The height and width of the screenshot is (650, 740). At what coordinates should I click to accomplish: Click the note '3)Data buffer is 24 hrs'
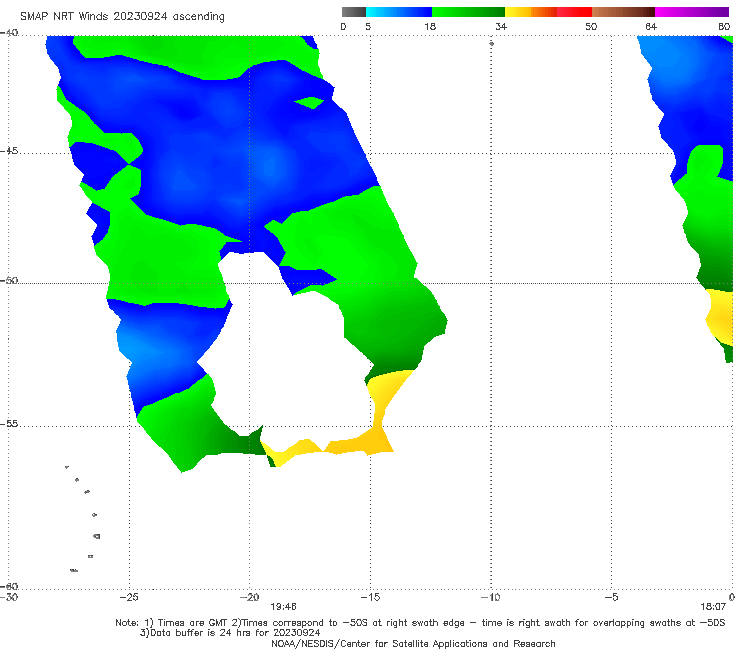(230, 633)
